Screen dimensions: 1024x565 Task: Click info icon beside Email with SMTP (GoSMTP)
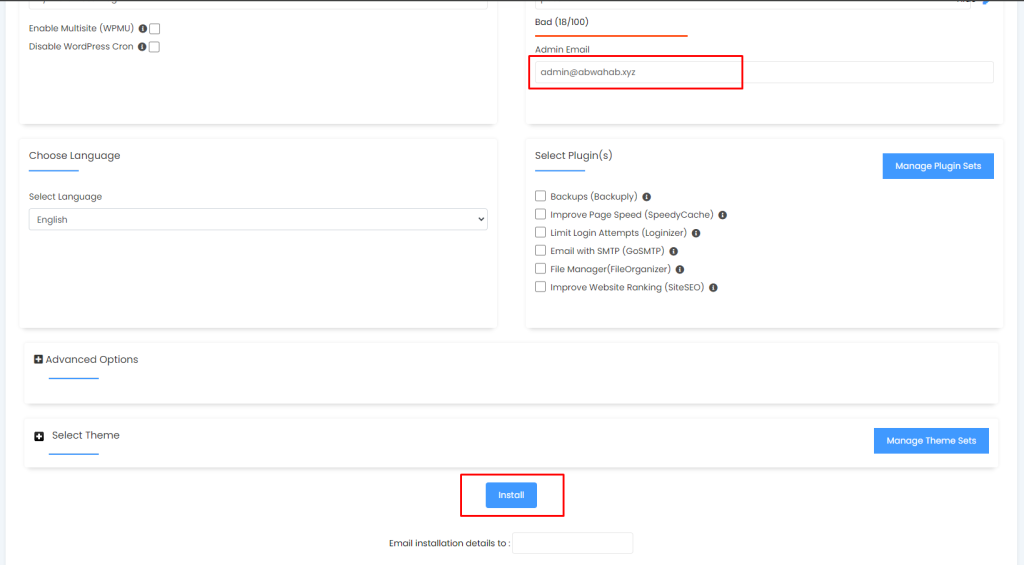coord(673,251)
